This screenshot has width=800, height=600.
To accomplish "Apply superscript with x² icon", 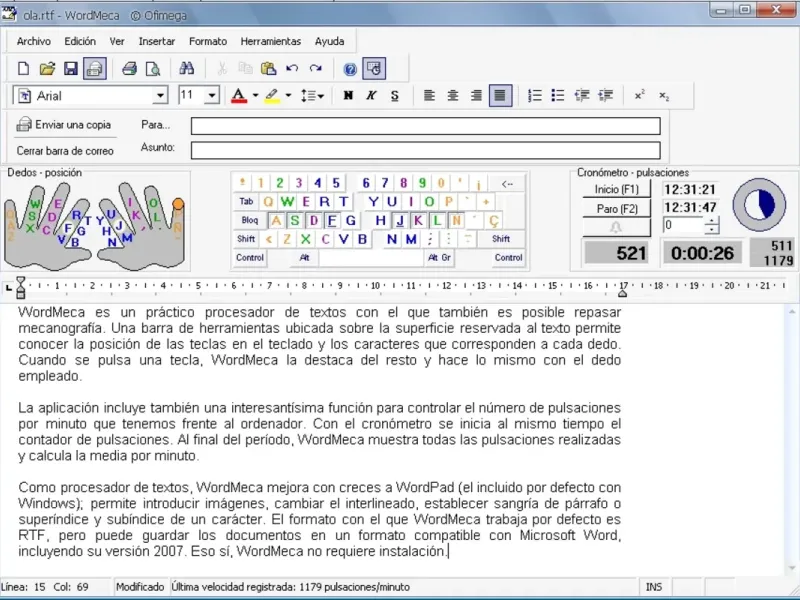I will 640,96.
